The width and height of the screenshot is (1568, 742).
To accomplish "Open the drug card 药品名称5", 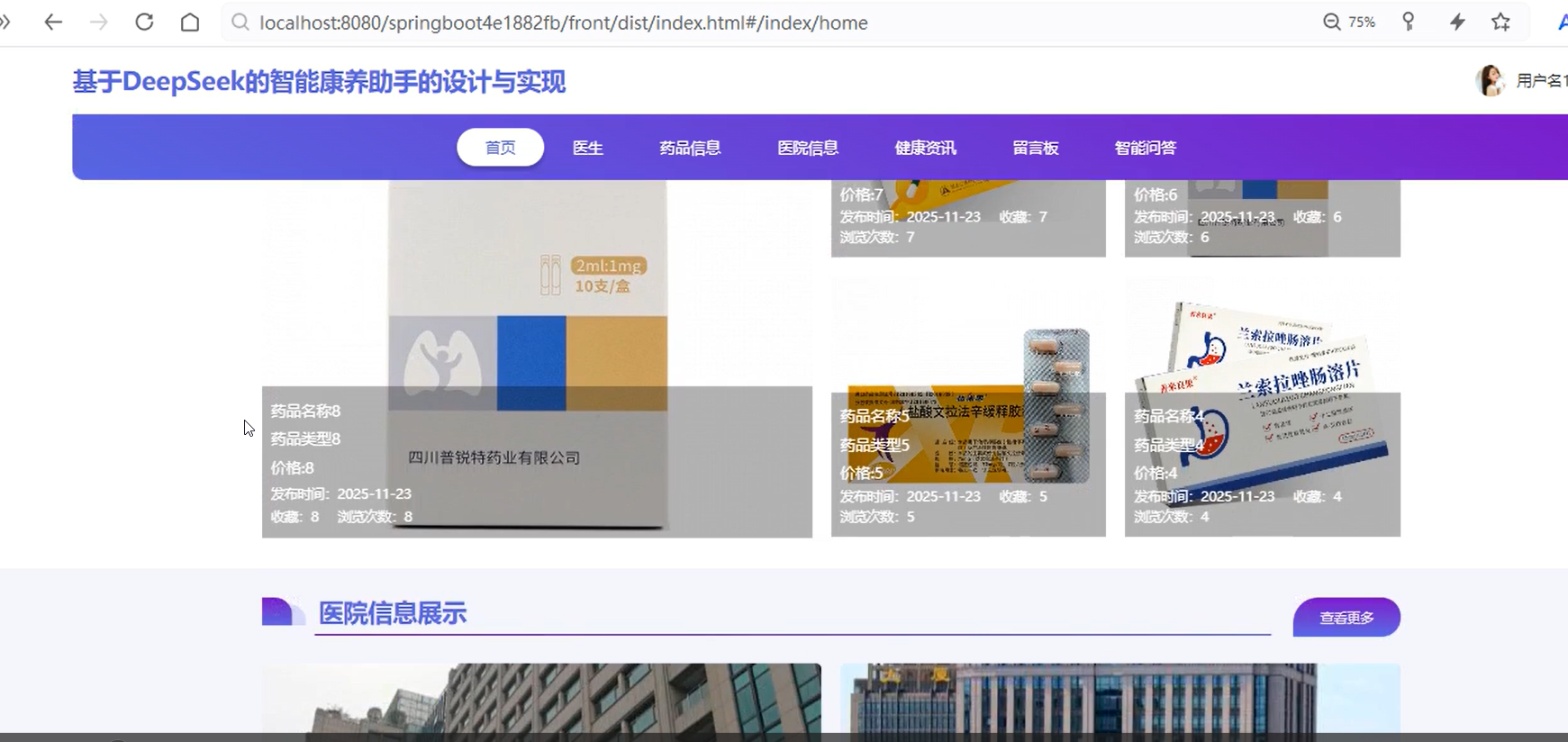I will [968, 407].
